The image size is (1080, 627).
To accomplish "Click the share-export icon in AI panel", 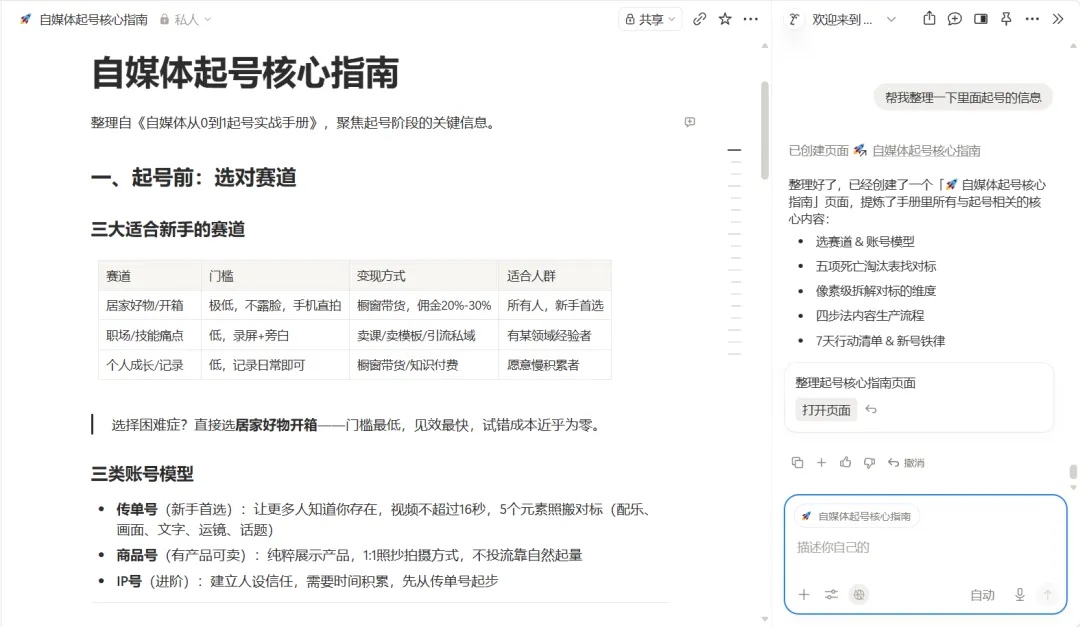I will 929,19.
